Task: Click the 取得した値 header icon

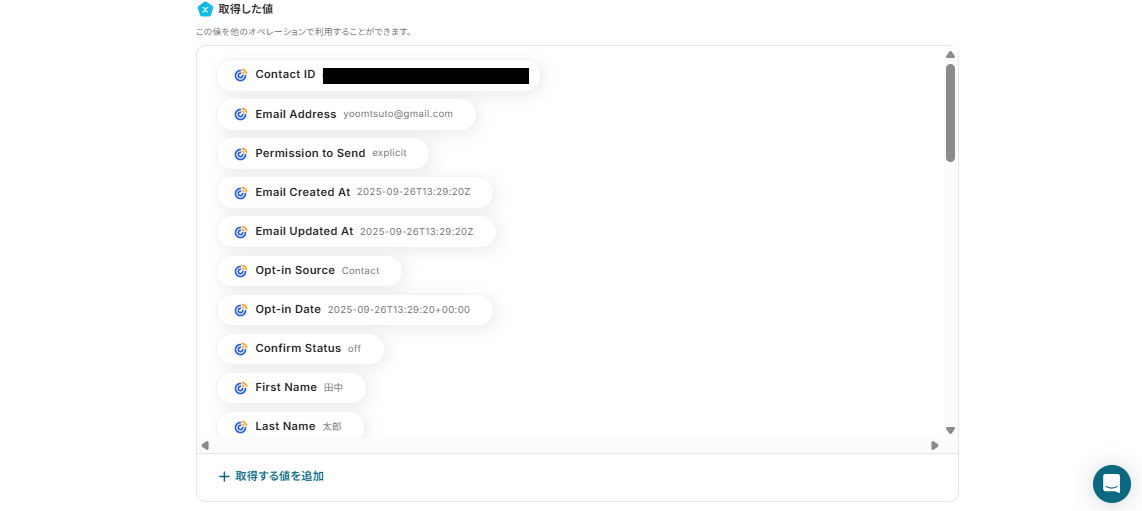Action: 205,9
